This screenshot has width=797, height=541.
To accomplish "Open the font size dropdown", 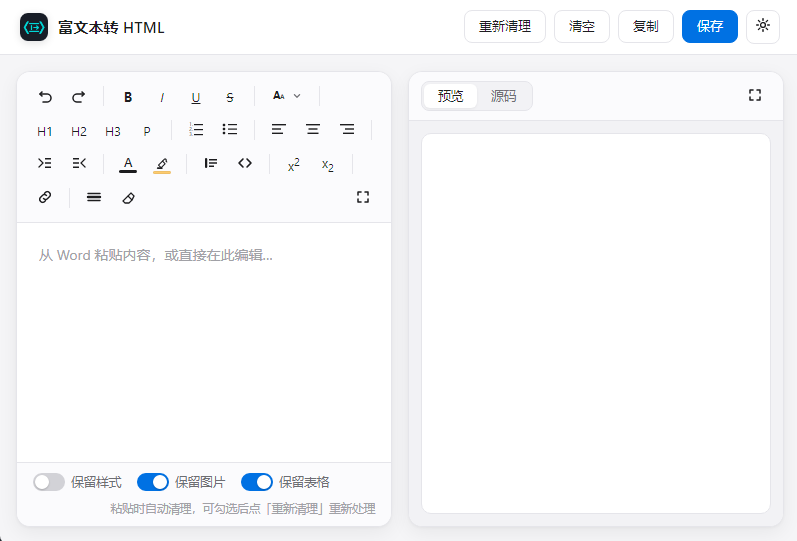I will (287, 96).
